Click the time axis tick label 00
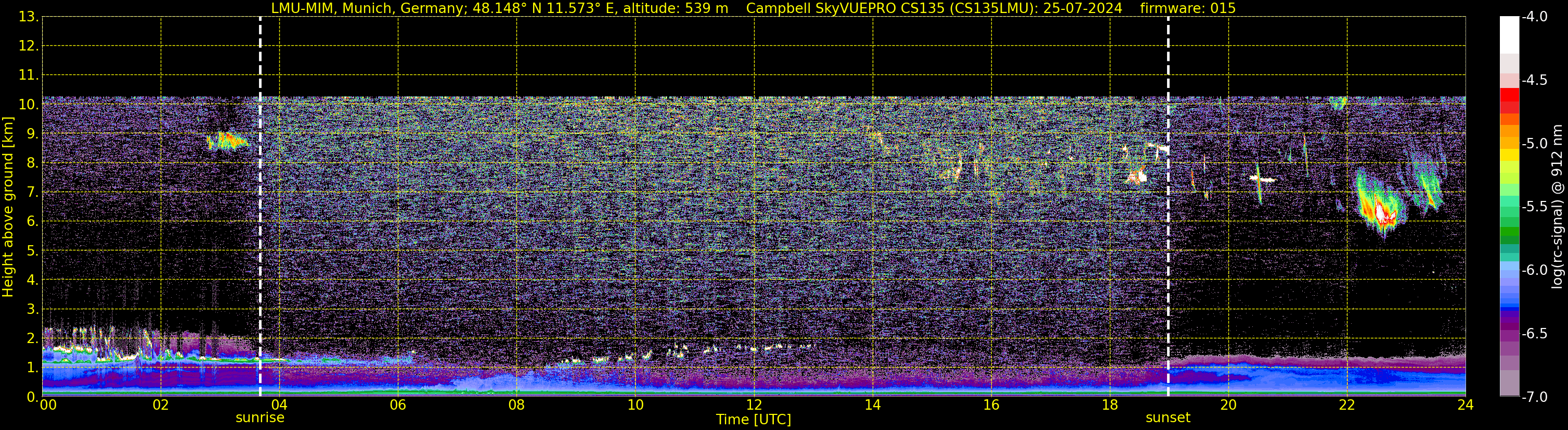The height and width of the screenshot is (430, 1568). click(48, 405)
